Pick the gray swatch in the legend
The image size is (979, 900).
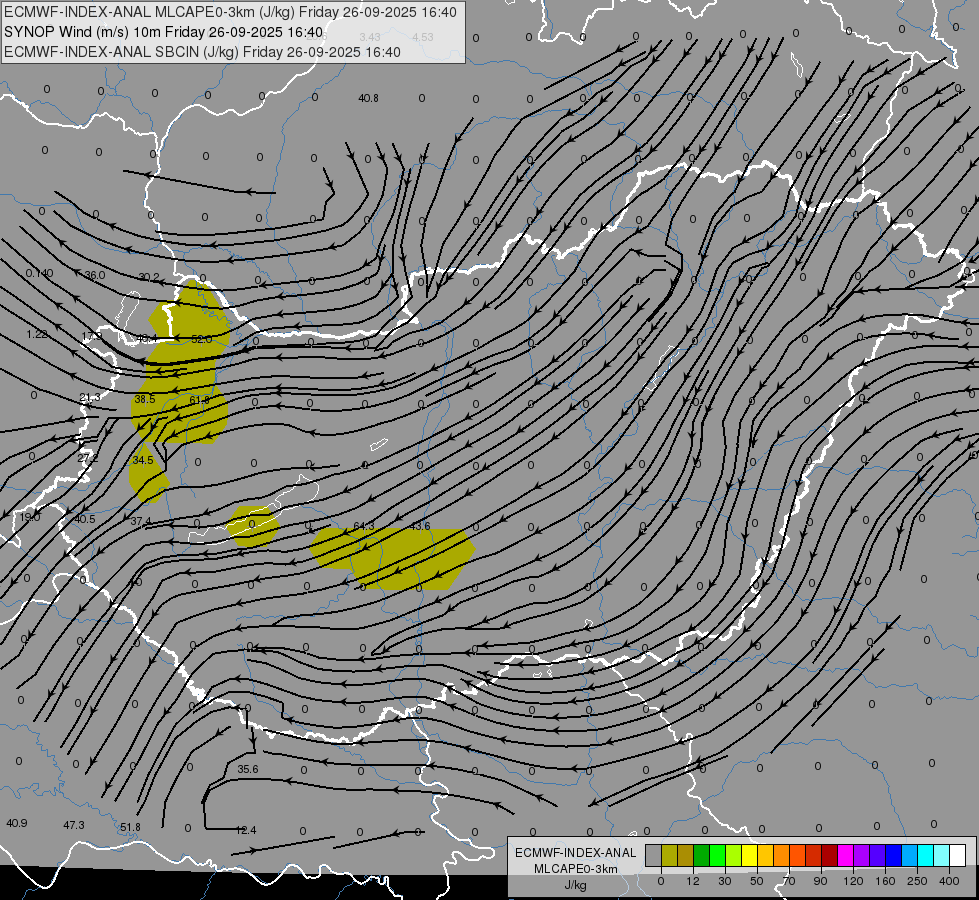coord(653,856)
